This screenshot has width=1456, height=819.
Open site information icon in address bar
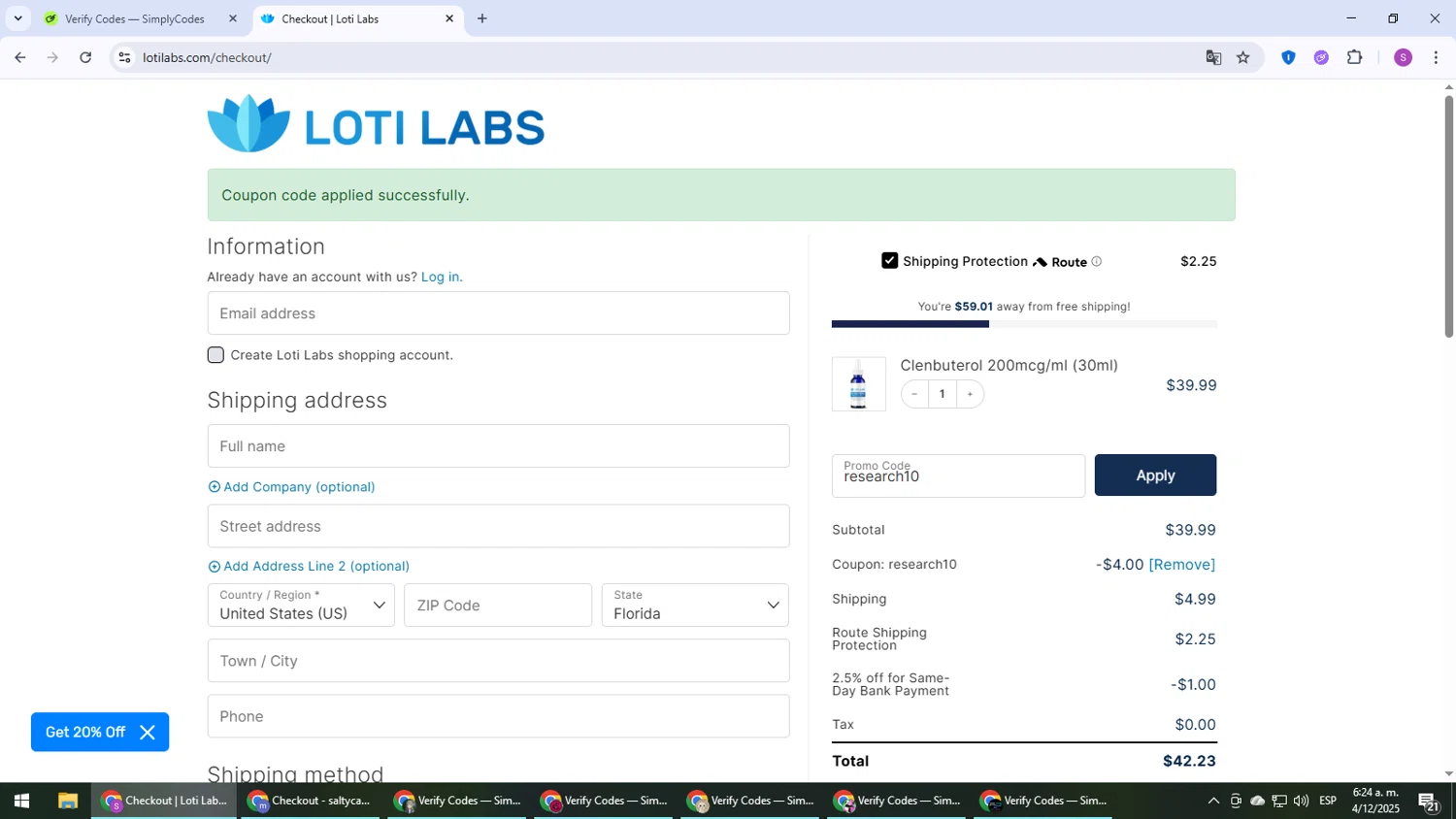(124, 57)
